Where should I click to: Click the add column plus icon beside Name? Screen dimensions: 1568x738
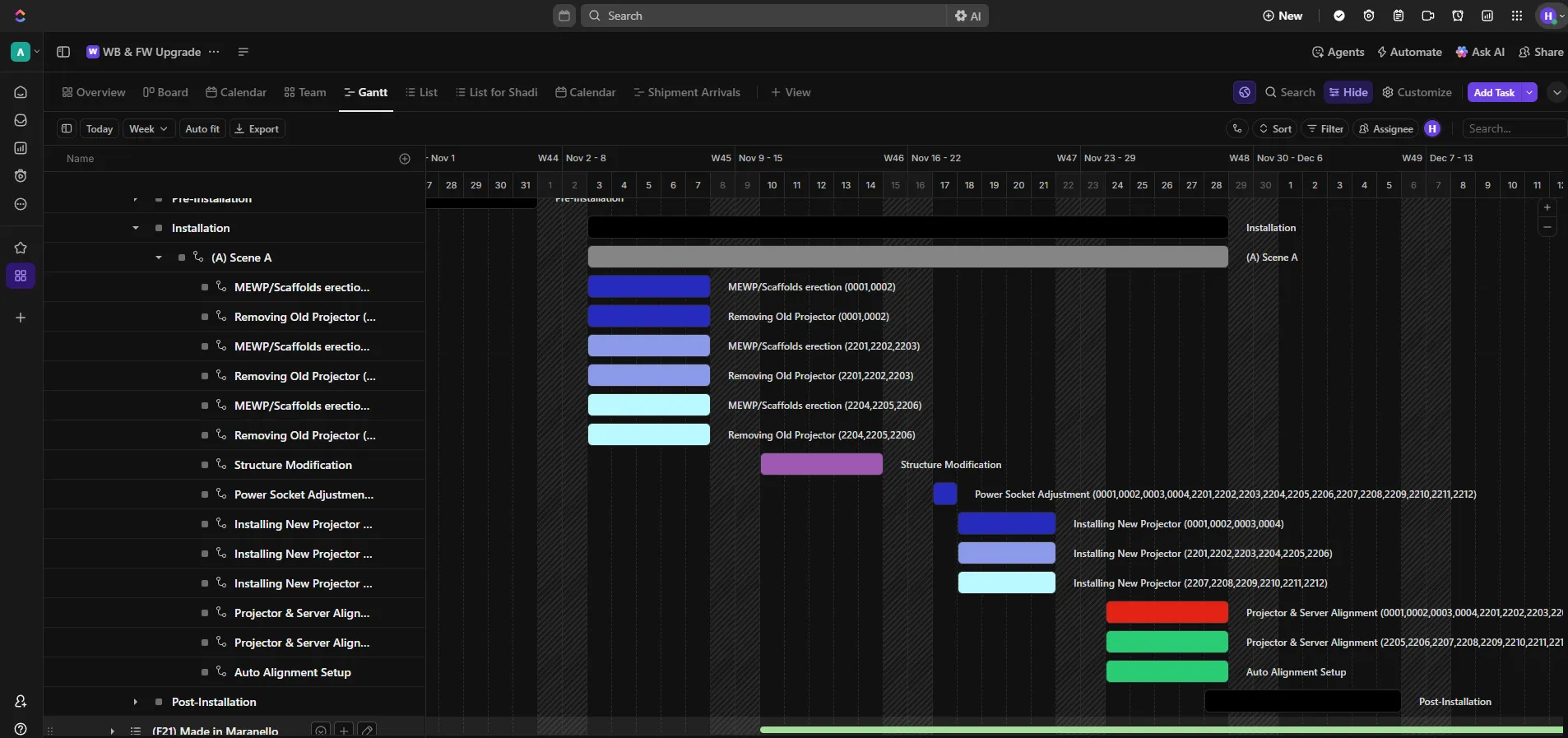[x=405, y=159]
